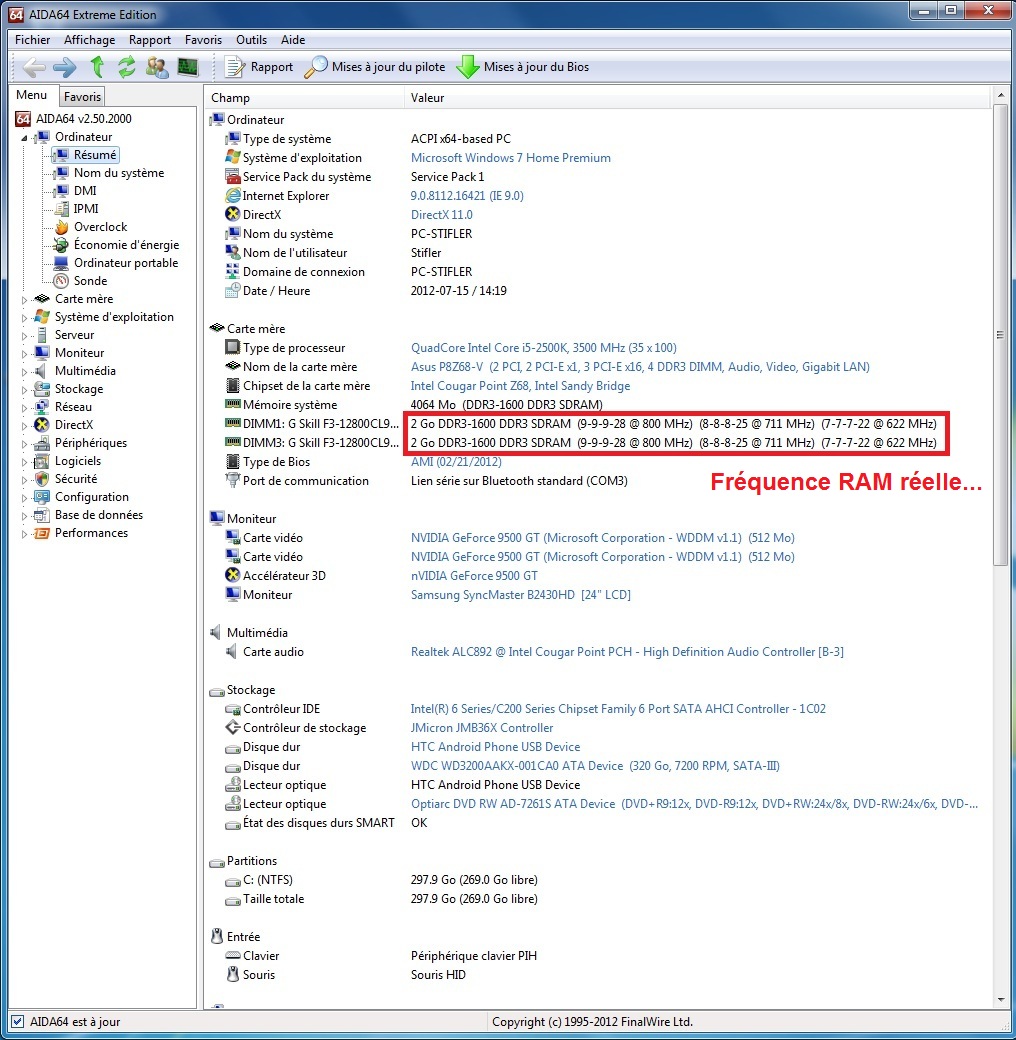Open the users icon in the toolbar
Viewport: 1016px width, 1040px height.
(x=156, y=67)
